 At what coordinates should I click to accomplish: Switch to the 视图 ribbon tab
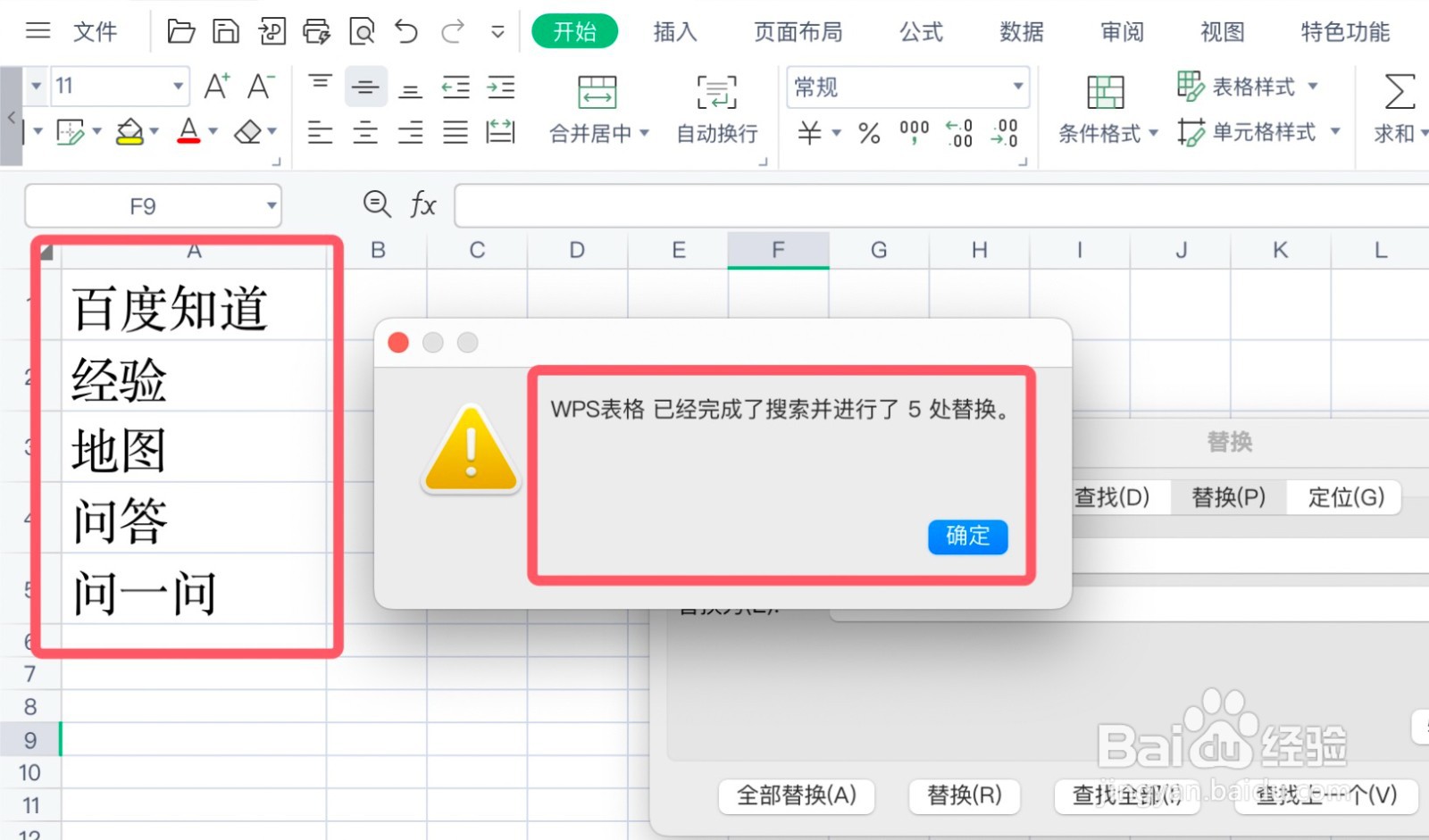tap(1223, 32)
